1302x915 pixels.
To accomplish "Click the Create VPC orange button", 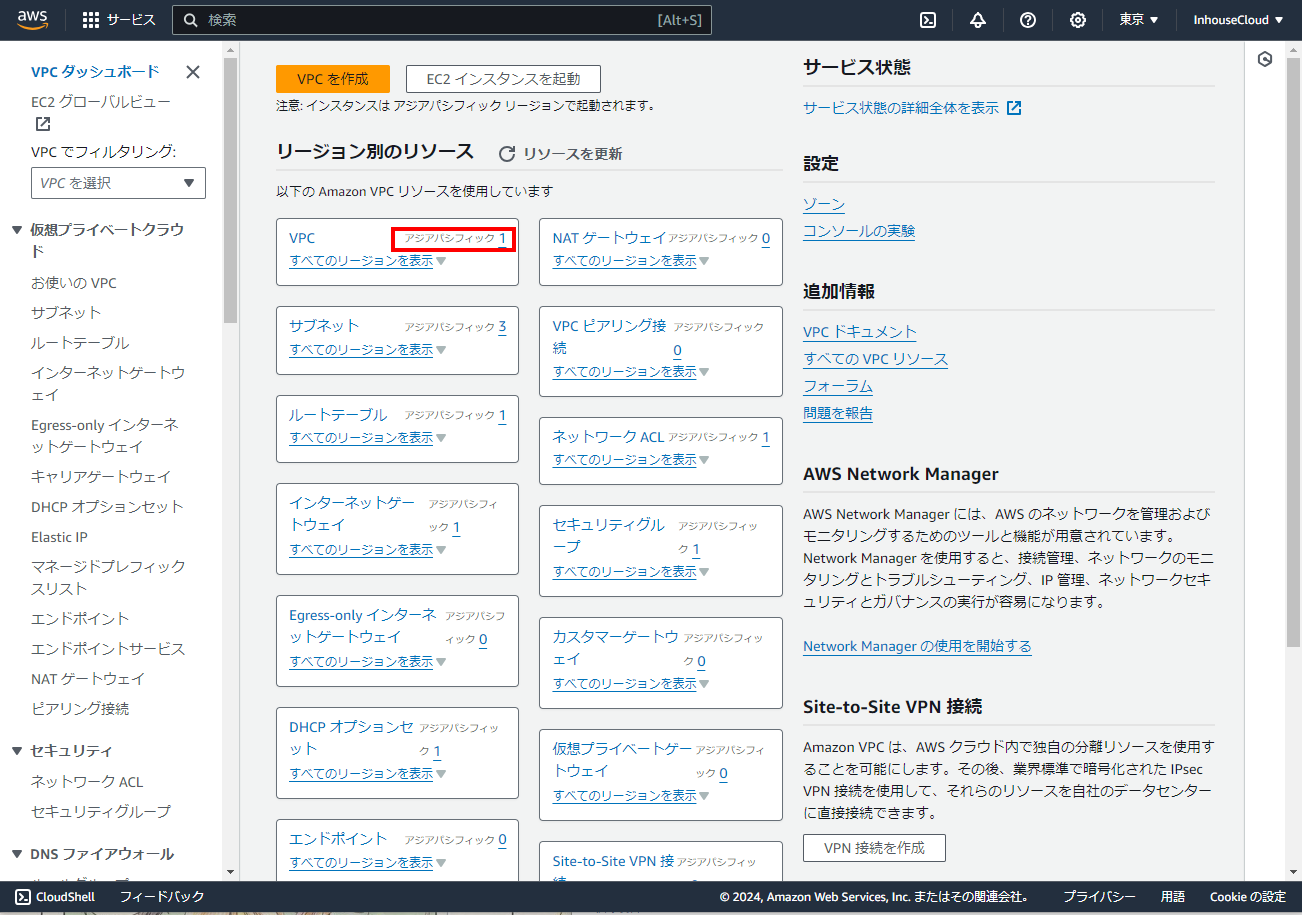I will click(333, 79).
